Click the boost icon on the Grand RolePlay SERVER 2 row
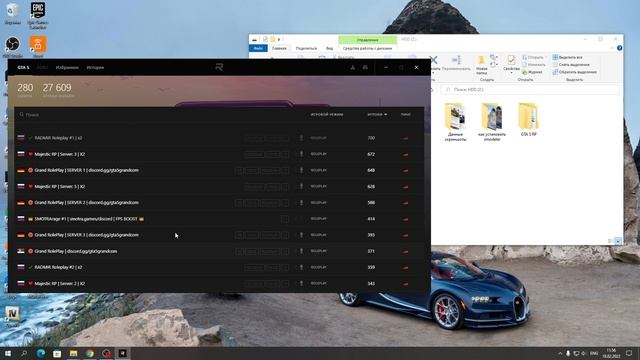 (x=302, y=203)
